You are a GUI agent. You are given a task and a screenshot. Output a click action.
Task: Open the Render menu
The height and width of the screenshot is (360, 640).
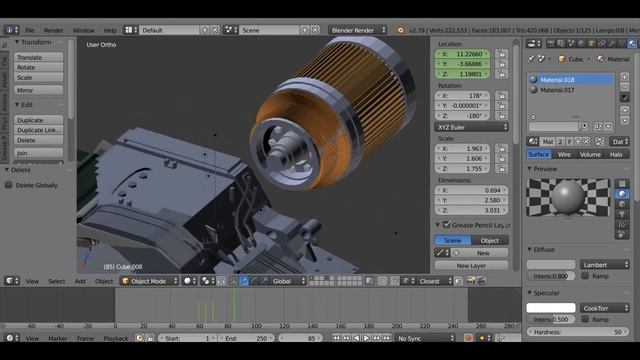coord(53,30)
